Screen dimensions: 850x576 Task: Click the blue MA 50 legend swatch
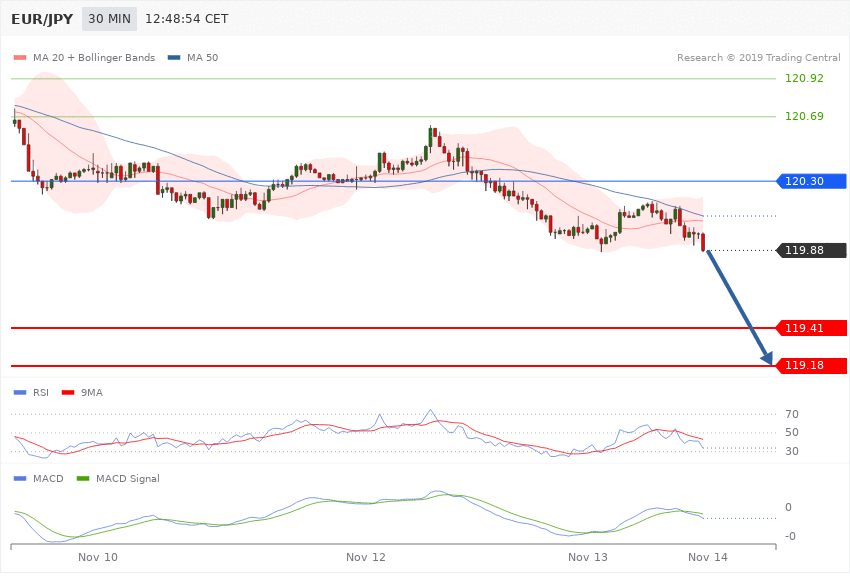[174, 57]
